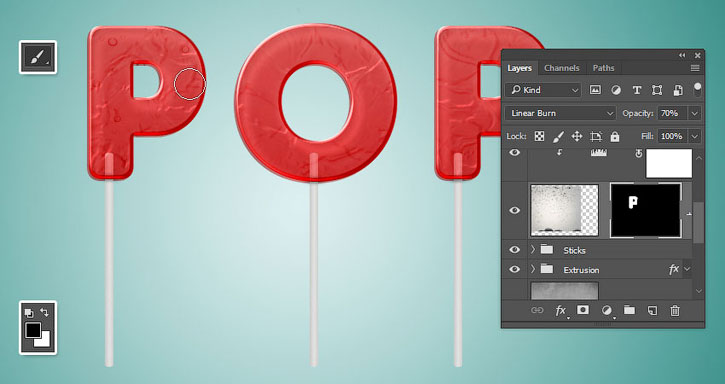
Task: Open the white background color picker
Action: tap(44, 341)
